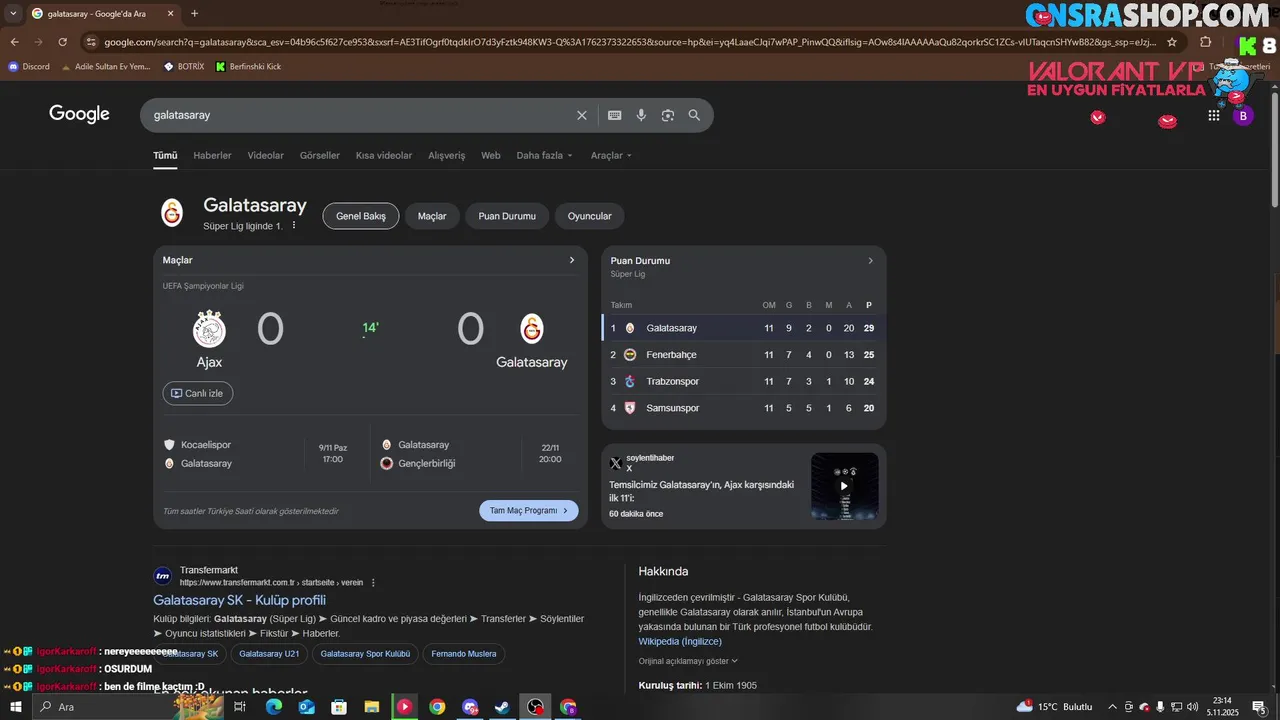The height and width of the screenshot is (720, 1280).
Task: Play the soylentihaber video thumbnail
Action: [x=844, y=486]
